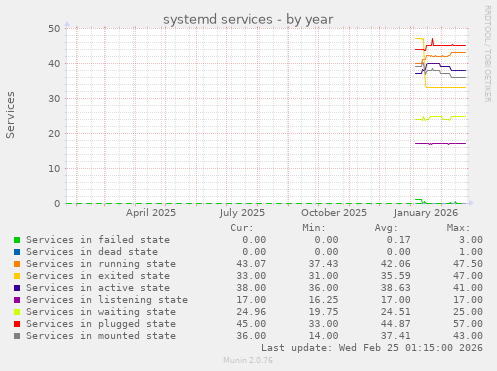Click the red plugged state color swatch
The height and width of the screenshot is (371, 497).
tap(17, 324)
